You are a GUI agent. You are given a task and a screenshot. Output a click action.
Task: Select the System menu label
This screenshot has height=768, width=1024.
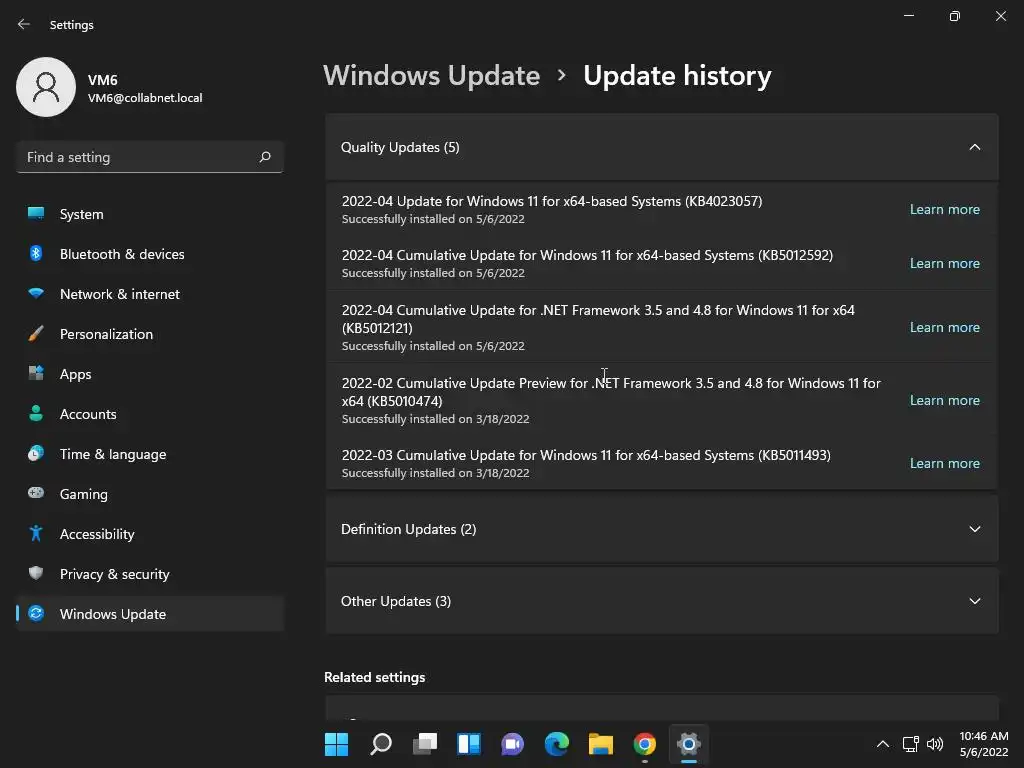click(82, 214)
